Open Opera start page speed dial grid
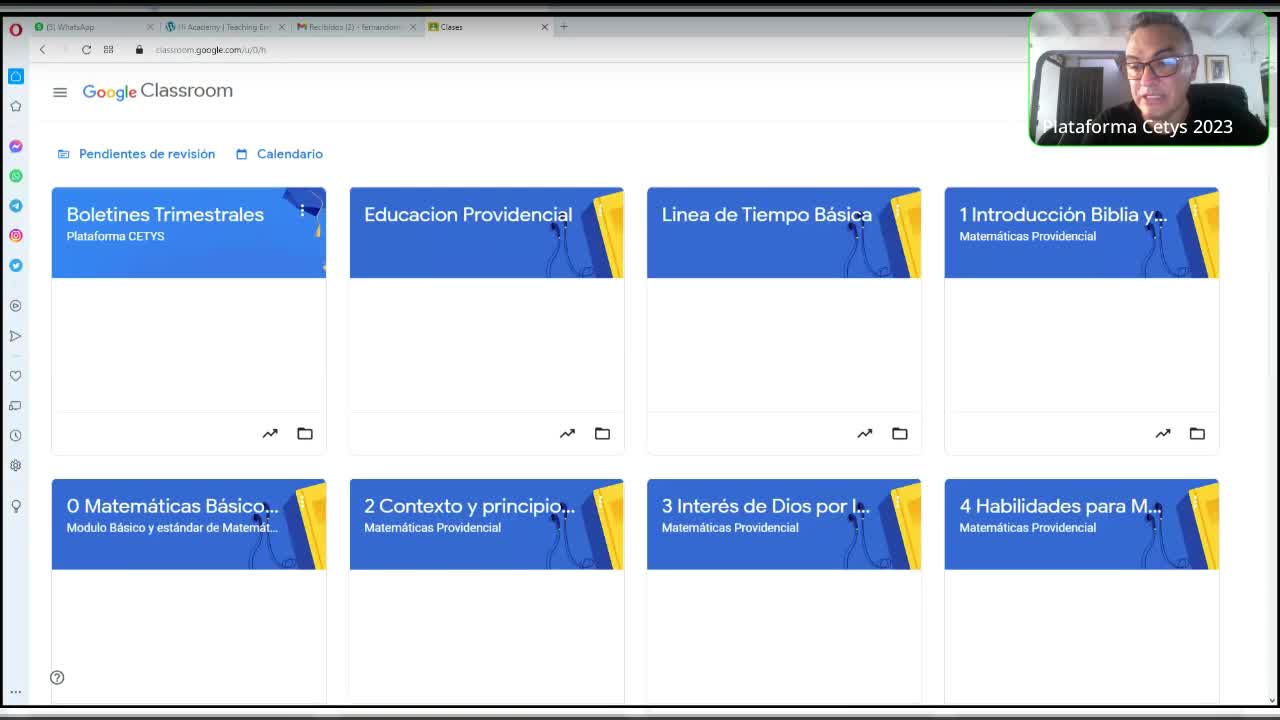The height and width of the screenshot is (720, 1280). (x=108, y=49)
